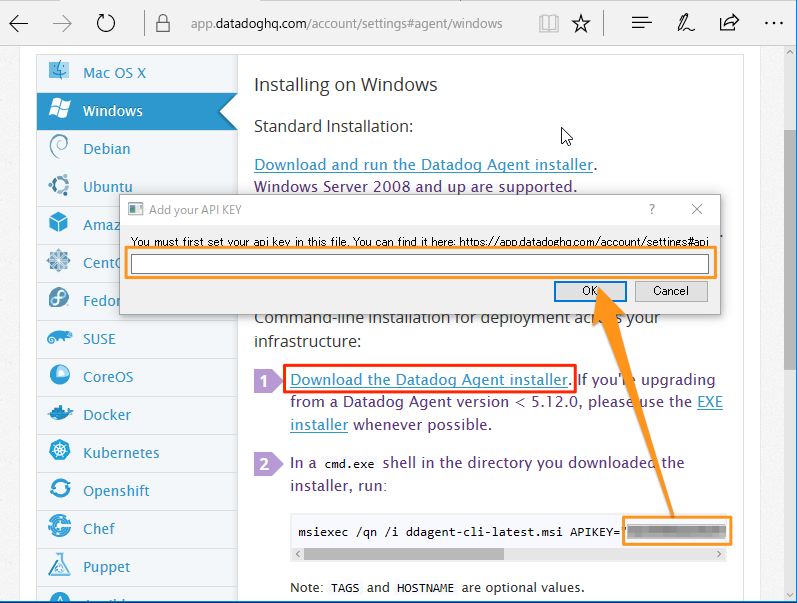Click the Chef logo icon
Image resolution: width=797 pixels, height=603 pixels.
point(59,526)
